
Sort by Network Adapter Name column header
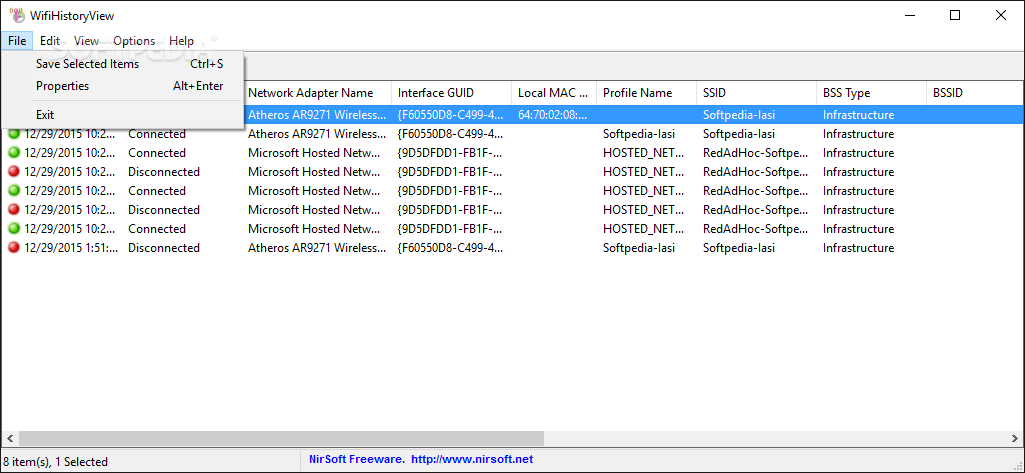pos(318,93)
